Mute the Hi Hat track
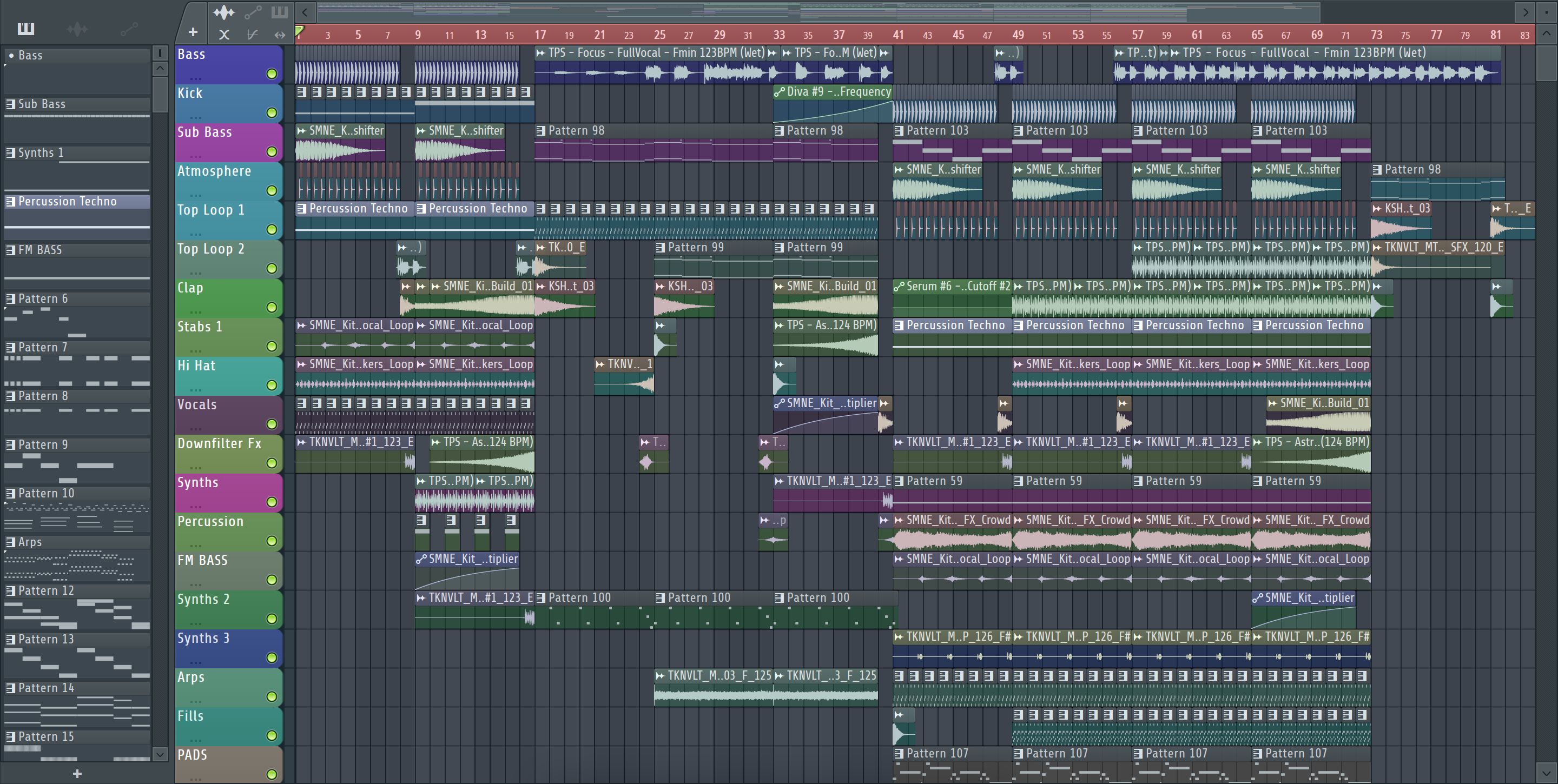 (x=272, y=385)
